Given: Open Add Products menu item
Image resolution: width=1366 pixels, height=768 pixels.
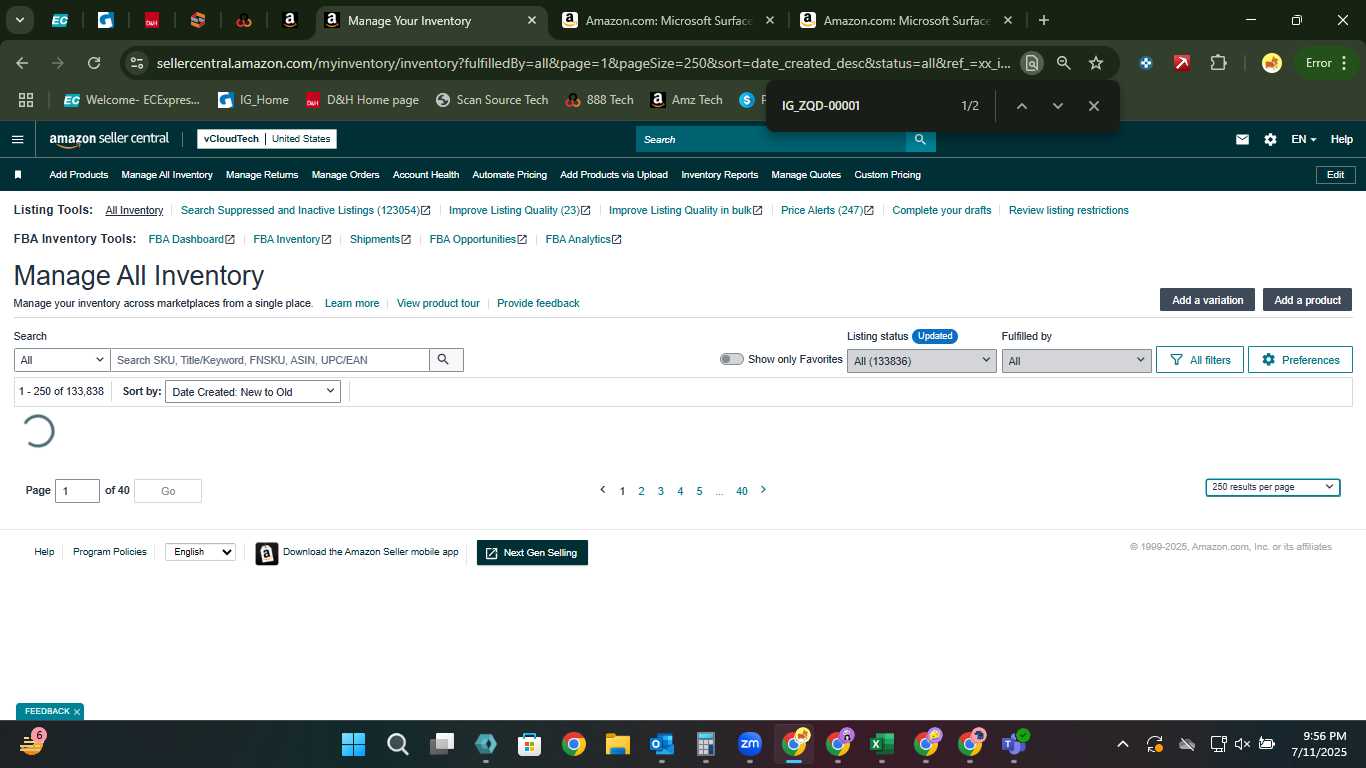Looking at the screenshot, I should 79,175.
